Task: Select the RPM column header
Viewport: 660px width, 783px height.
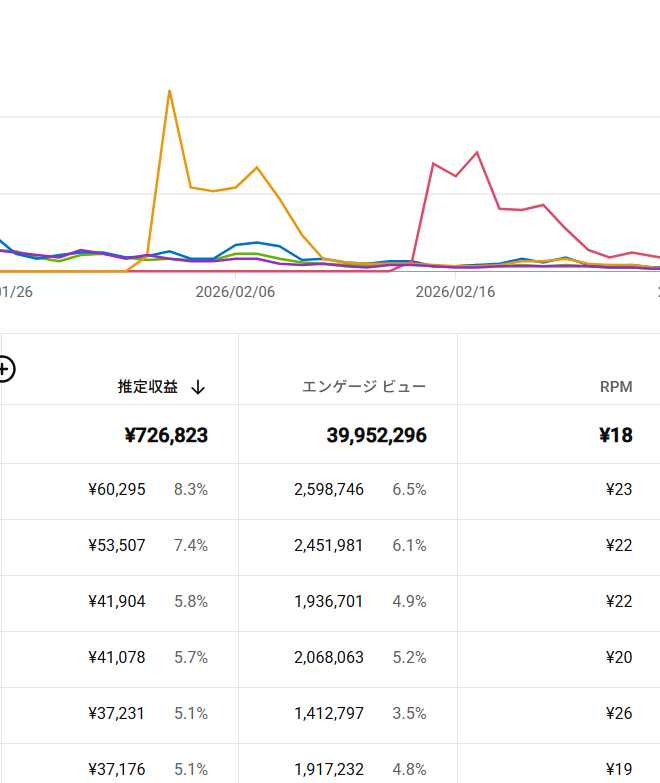Action: 616,387
